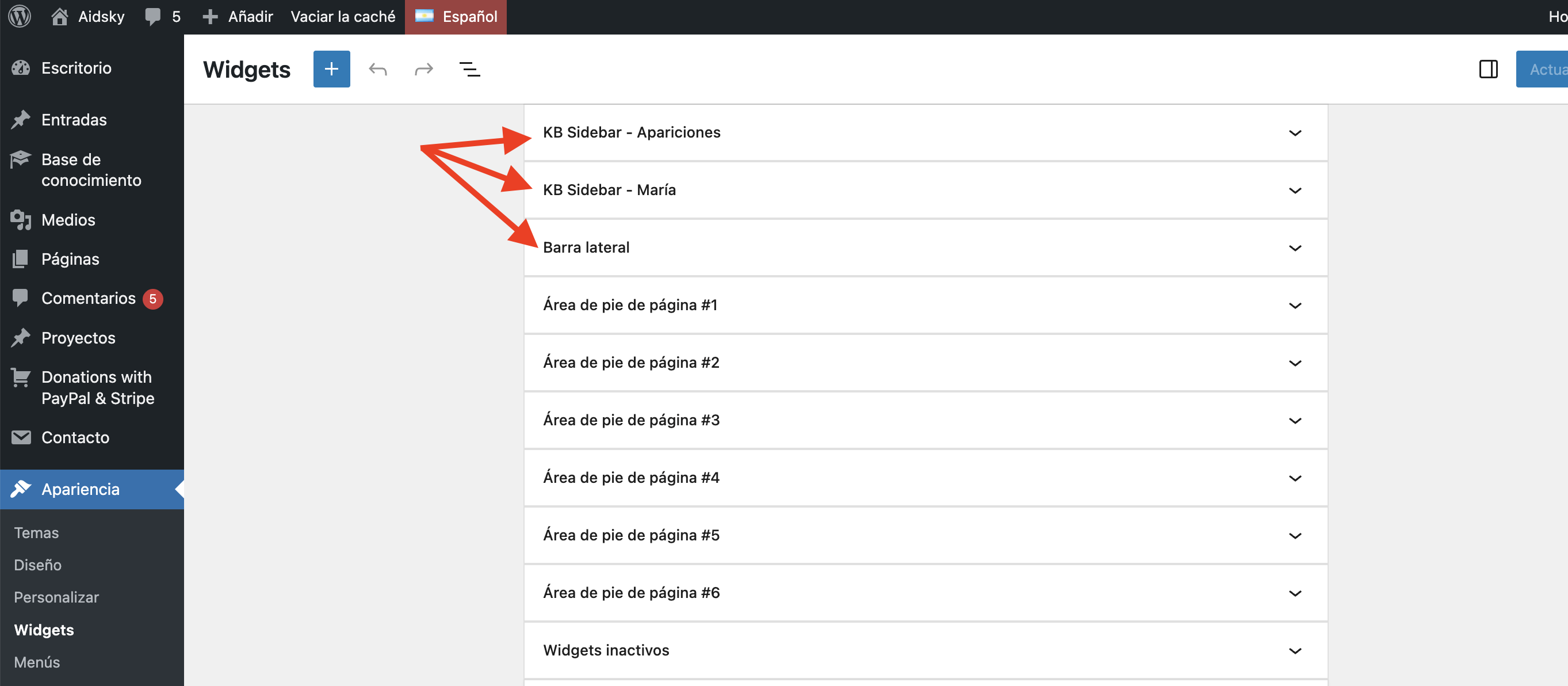
Task: Expand the KB Sidebar - María chevron
Action: point(1295,190)
